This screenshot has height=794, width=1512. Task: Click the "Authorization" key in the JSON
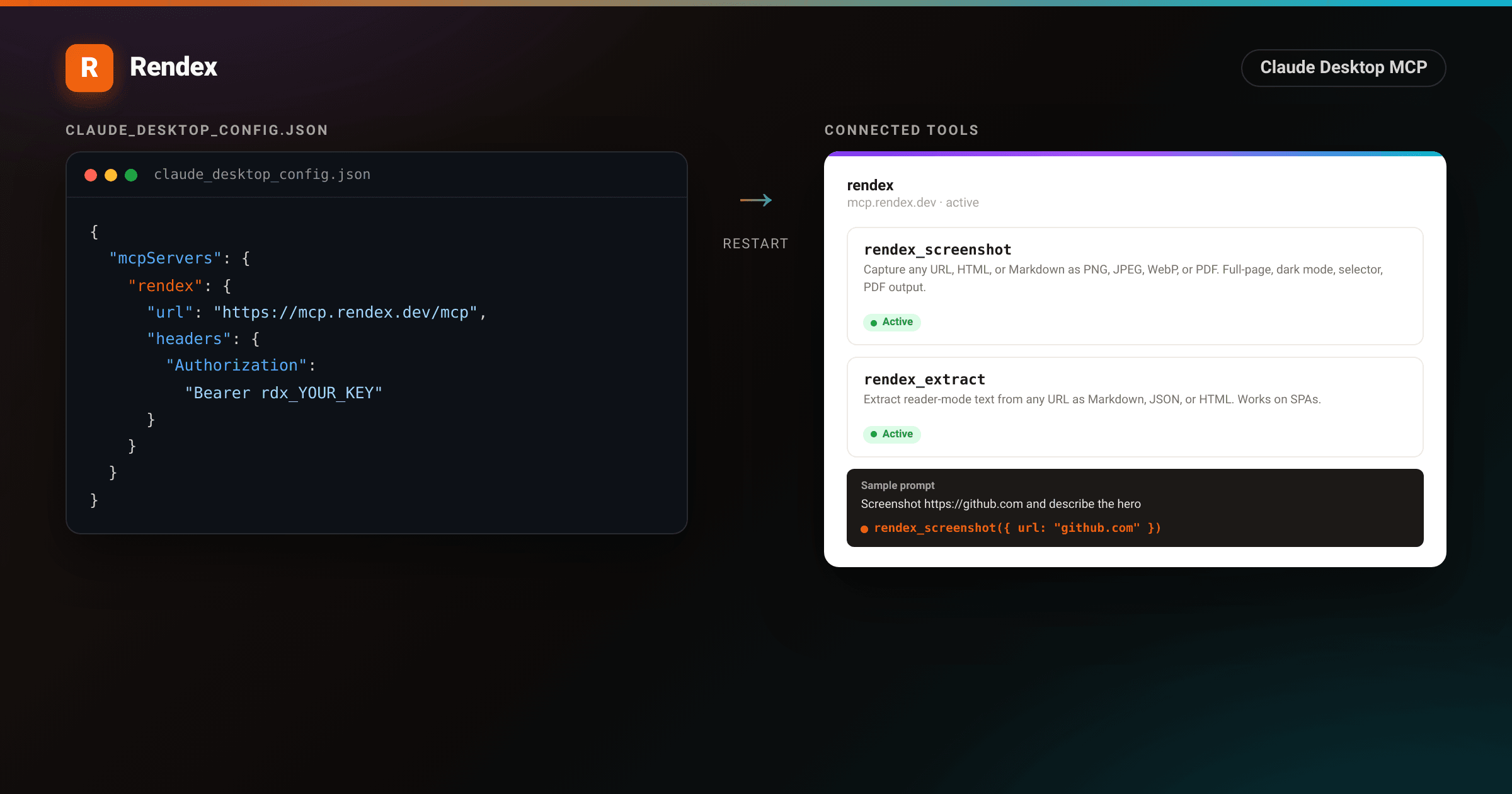click(x=236, y=365)
